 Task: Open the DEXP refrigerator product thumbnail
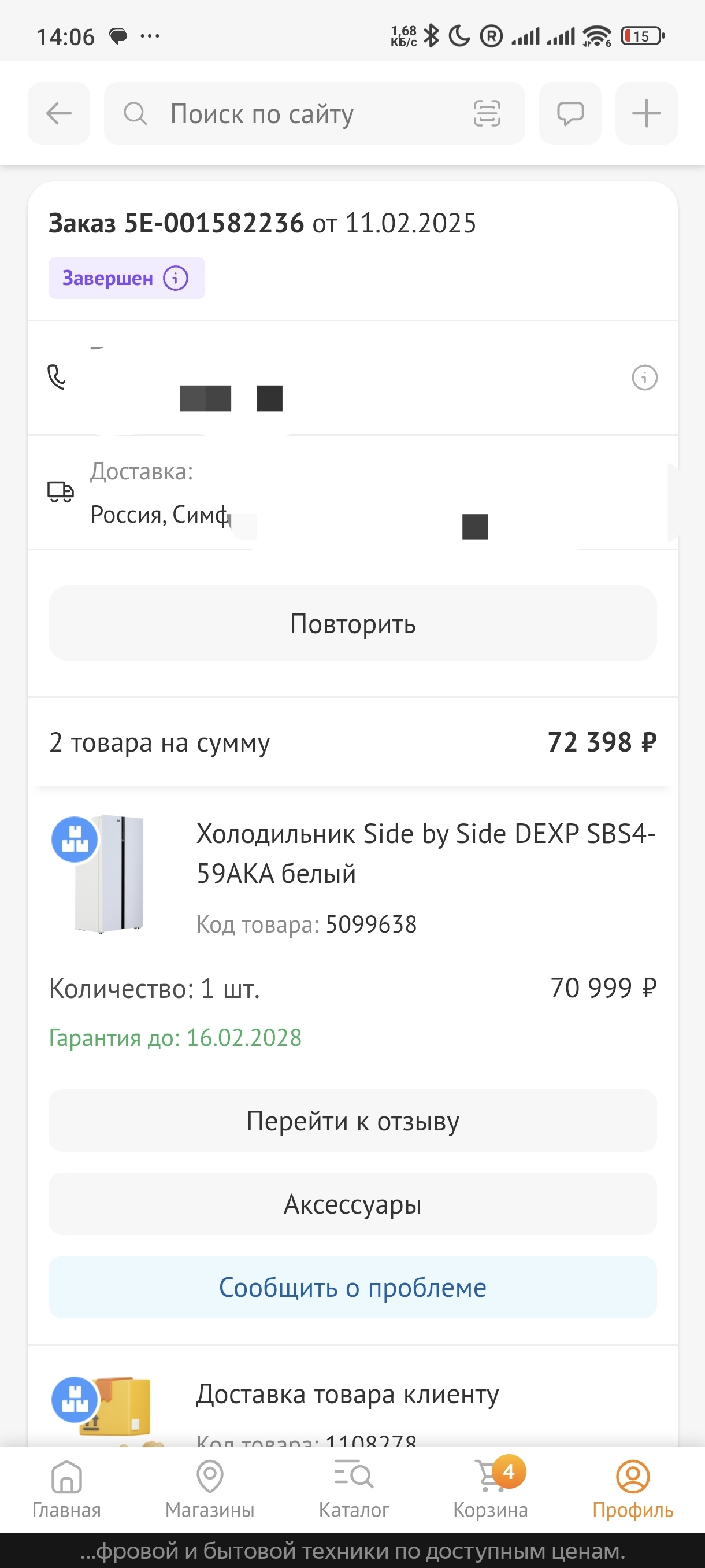pyautogui.click(x=106, y=874)
